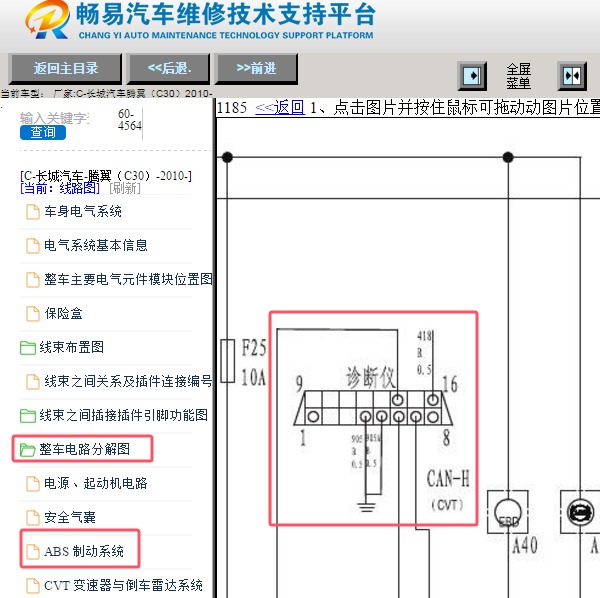Screen dimensions: 600x598
Task: Click the double-arrow panel collapse icon
Action: point(572,75)
